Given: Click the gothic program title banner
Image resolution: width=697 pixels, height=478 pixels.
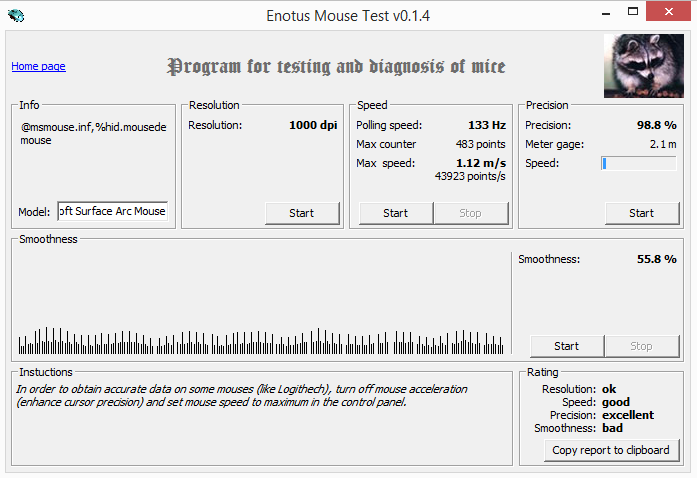Looking at the screenshot, I should [x=336, y=66].
